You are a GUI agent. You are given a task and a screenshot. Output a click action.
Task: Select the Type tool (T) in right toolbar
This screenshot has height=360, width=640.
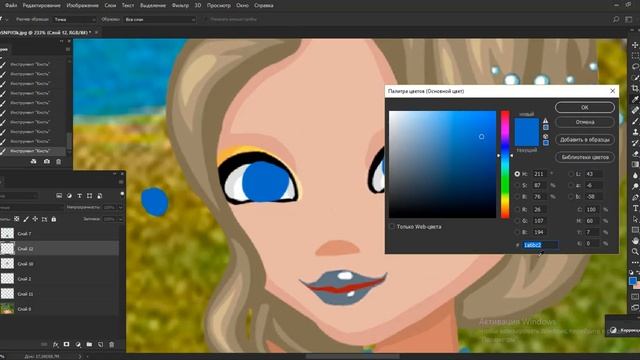click(x=635, y=208)
